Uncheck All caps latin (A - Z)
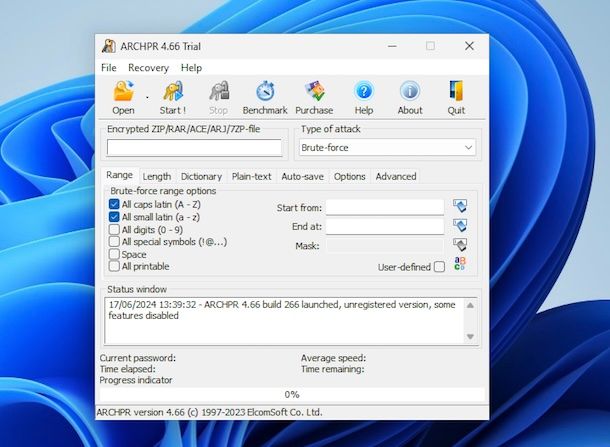 [114, 204]
